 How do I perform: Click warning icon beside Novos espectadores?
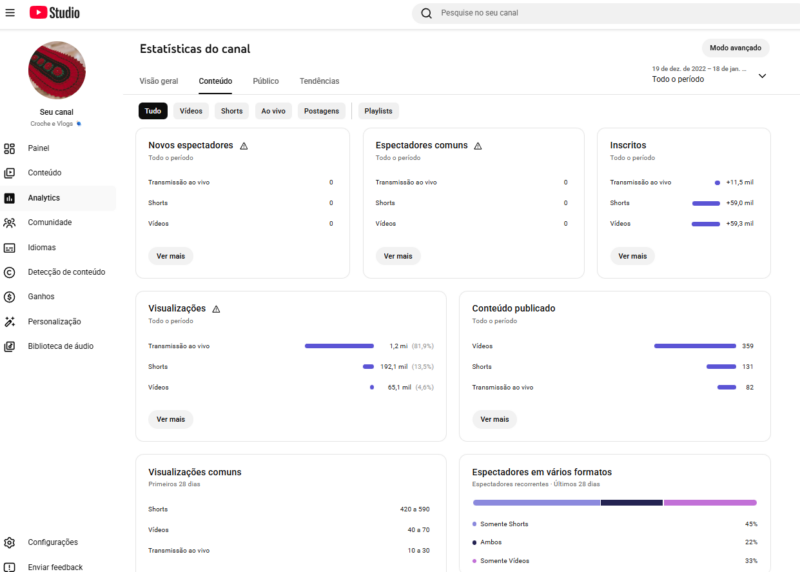coord(244,146)
